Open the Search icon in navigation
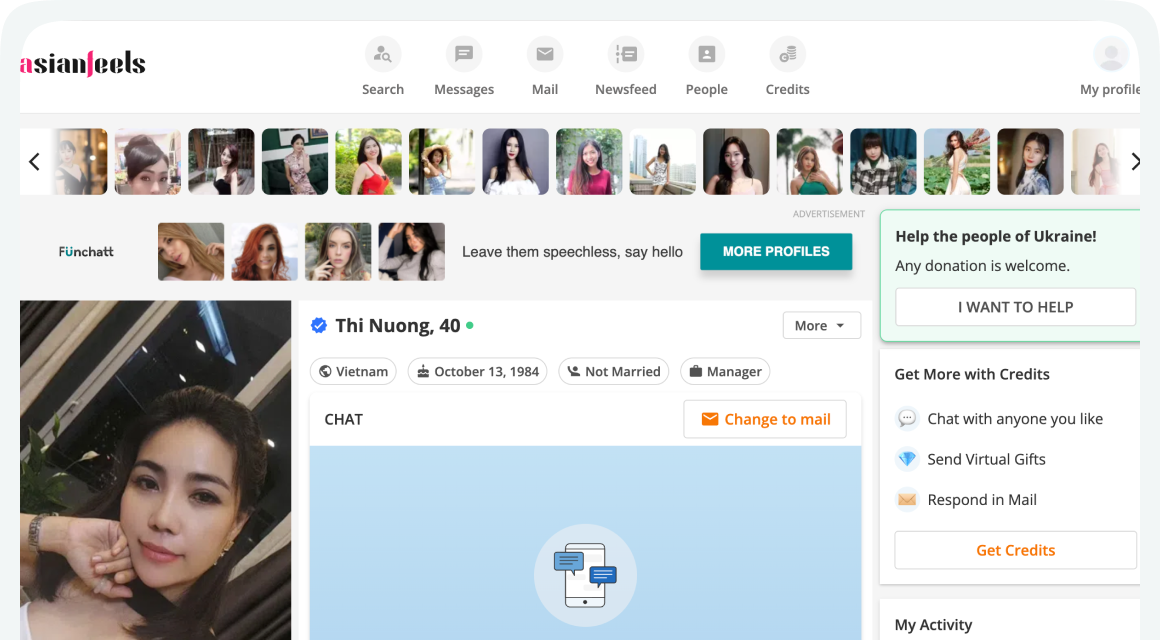Viewport: 1160px width, 640px height. click(x=383, y=55)
